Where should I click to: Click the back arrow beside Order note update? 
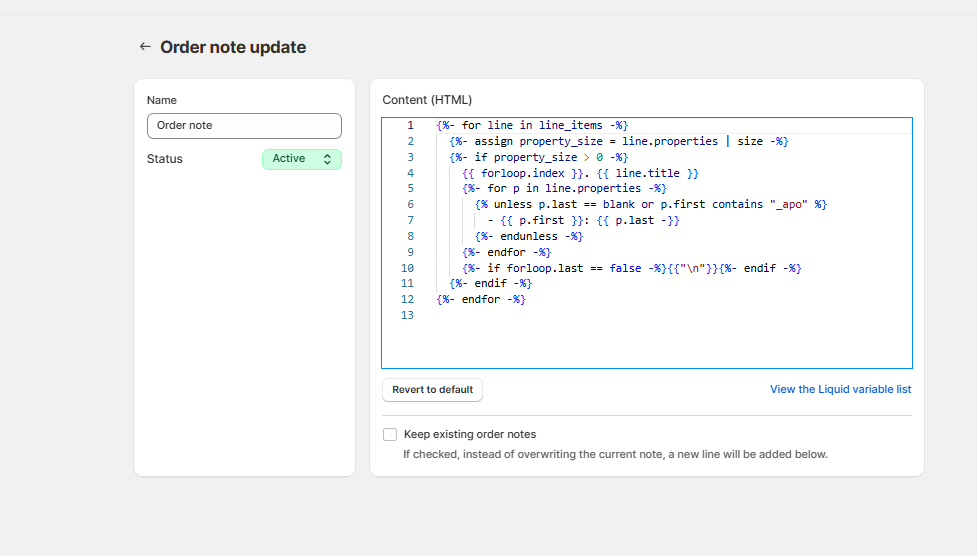(145, 47)
